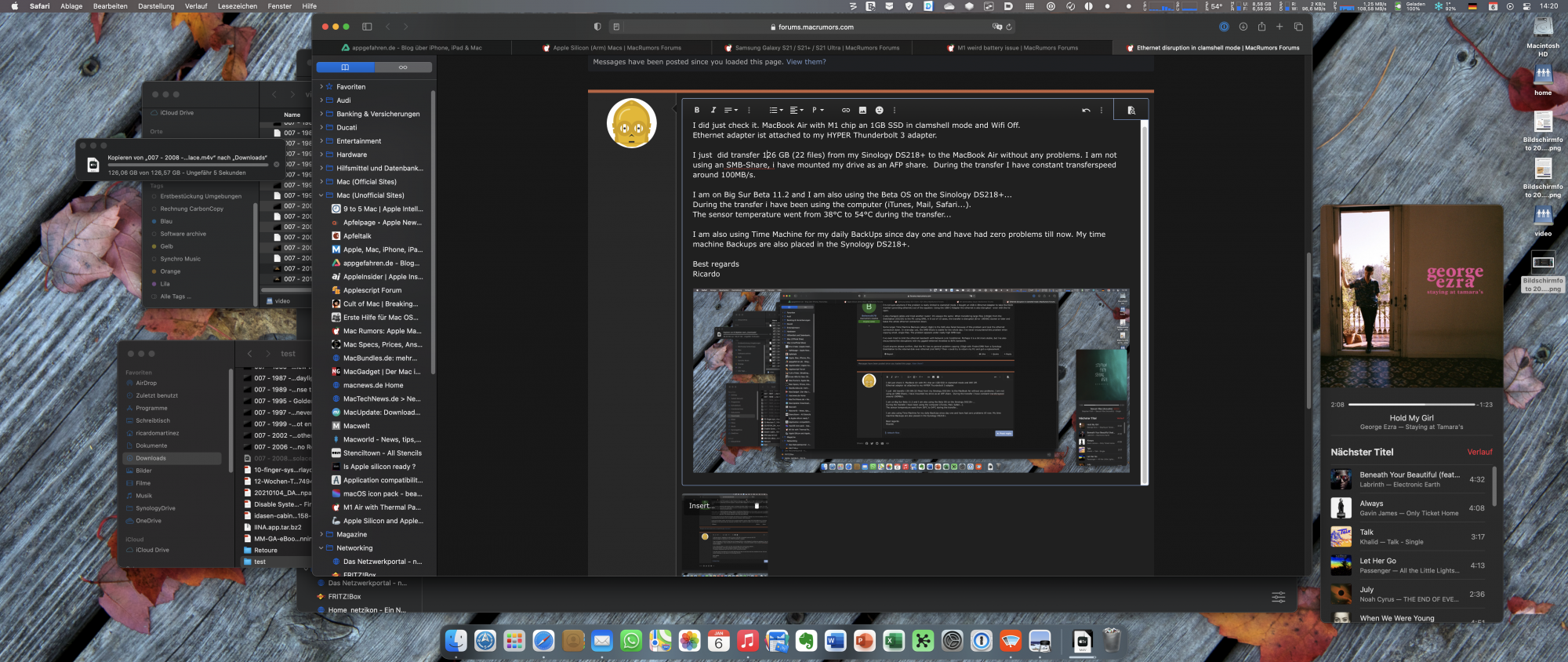Click the 1Password extension icon in Safari
Screen dimensions: 1568x662
[1224, 27]
